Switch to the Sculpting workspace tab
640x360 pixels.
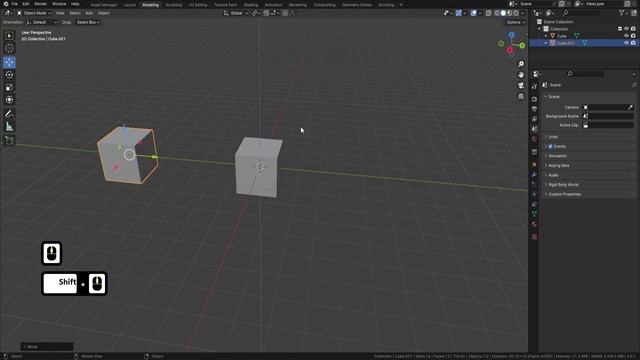(173, 5)
